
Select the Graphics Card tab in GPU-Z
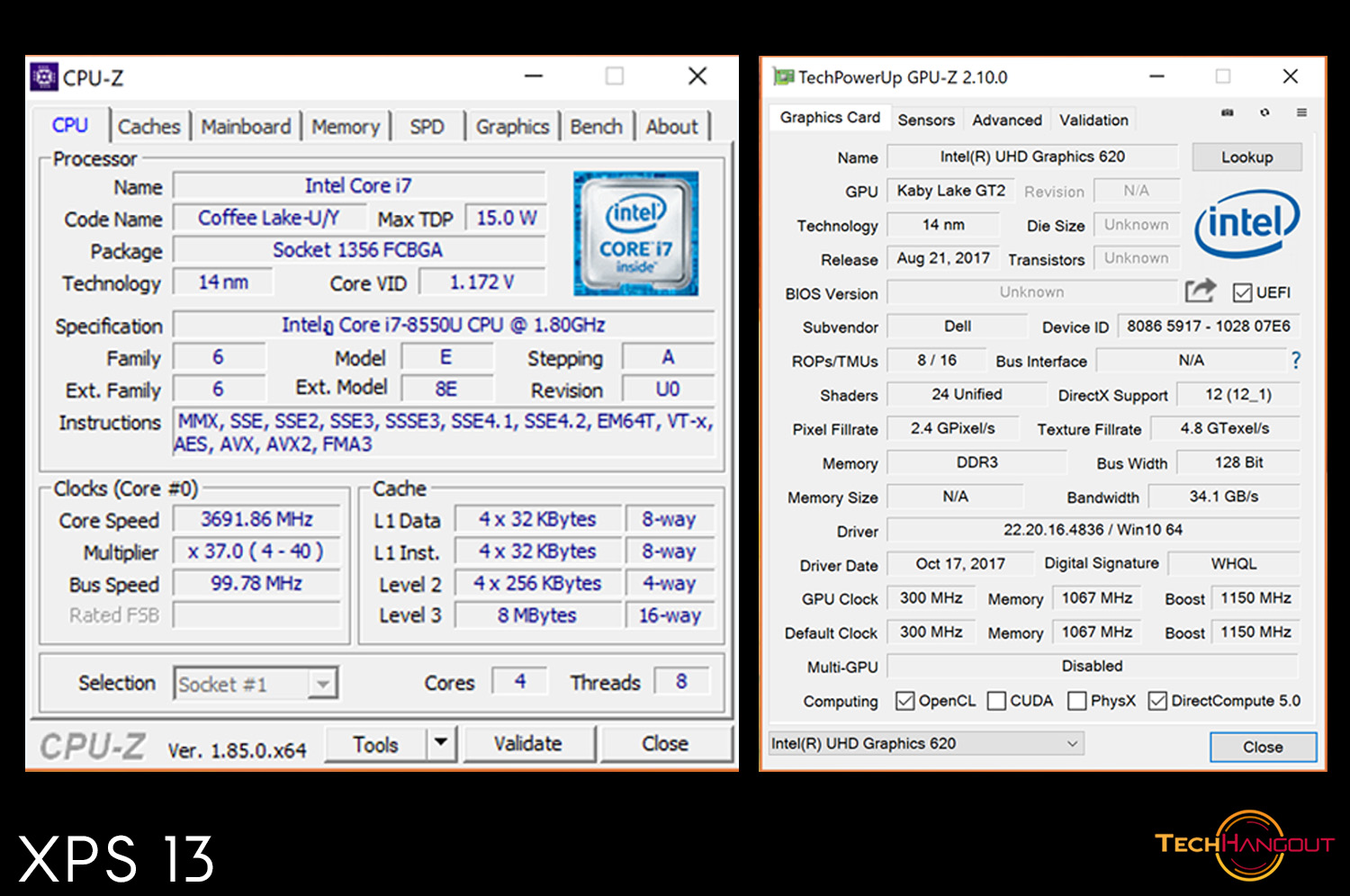click(x=830, y=118)
